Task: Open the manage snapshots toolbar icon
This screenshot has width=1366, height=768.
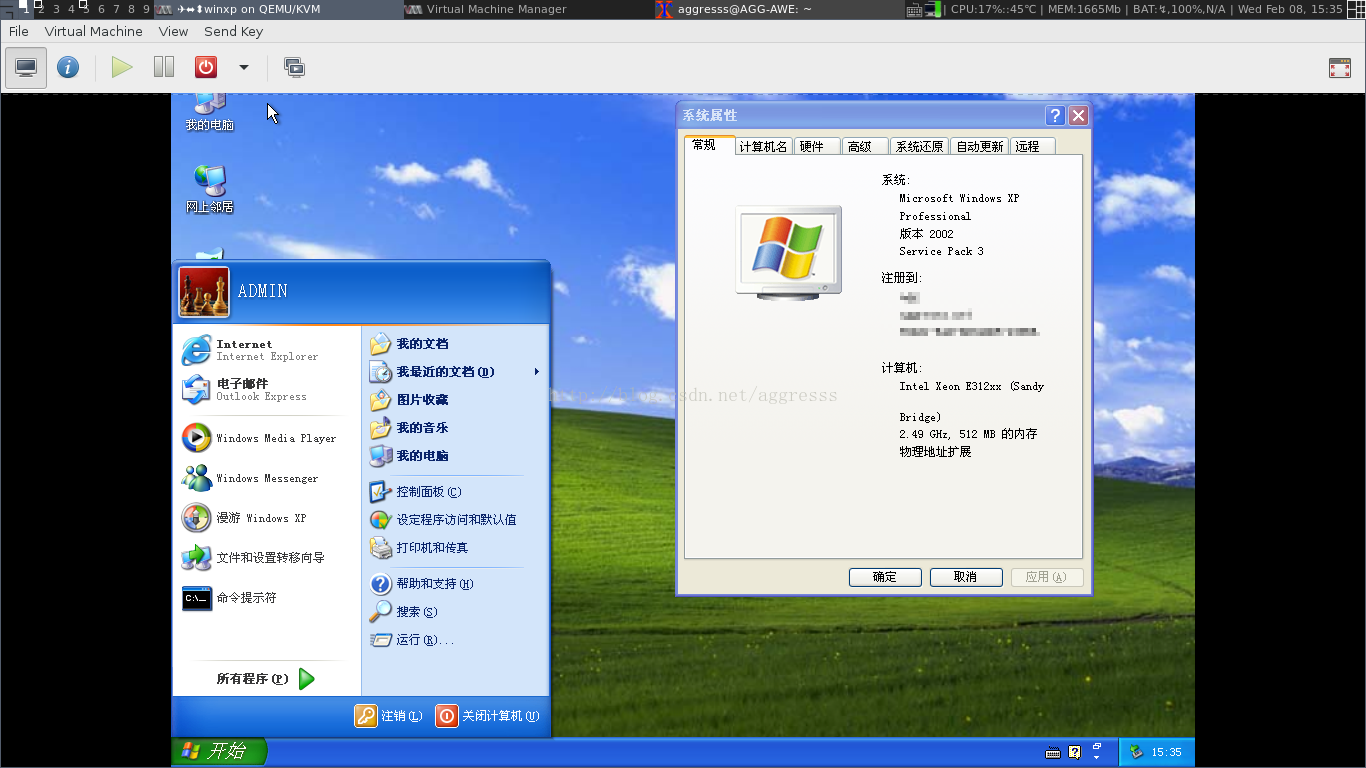Action: click(x=294, y=68)
